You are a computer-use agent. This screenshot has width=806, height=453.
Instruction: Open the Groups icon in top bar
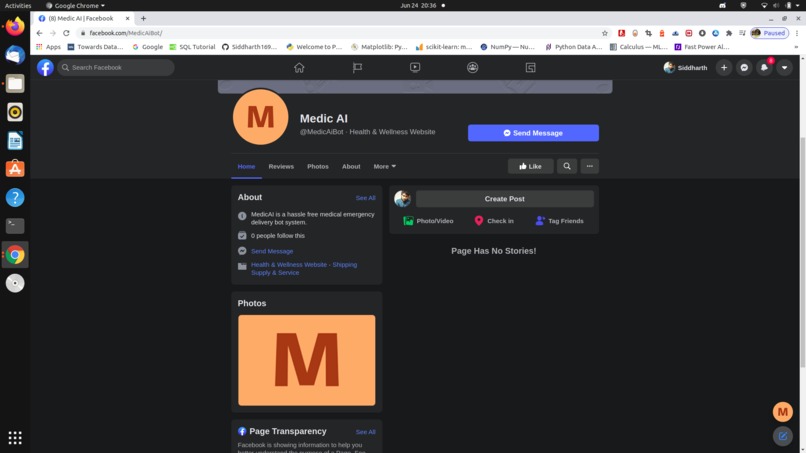tap(472, 67)
